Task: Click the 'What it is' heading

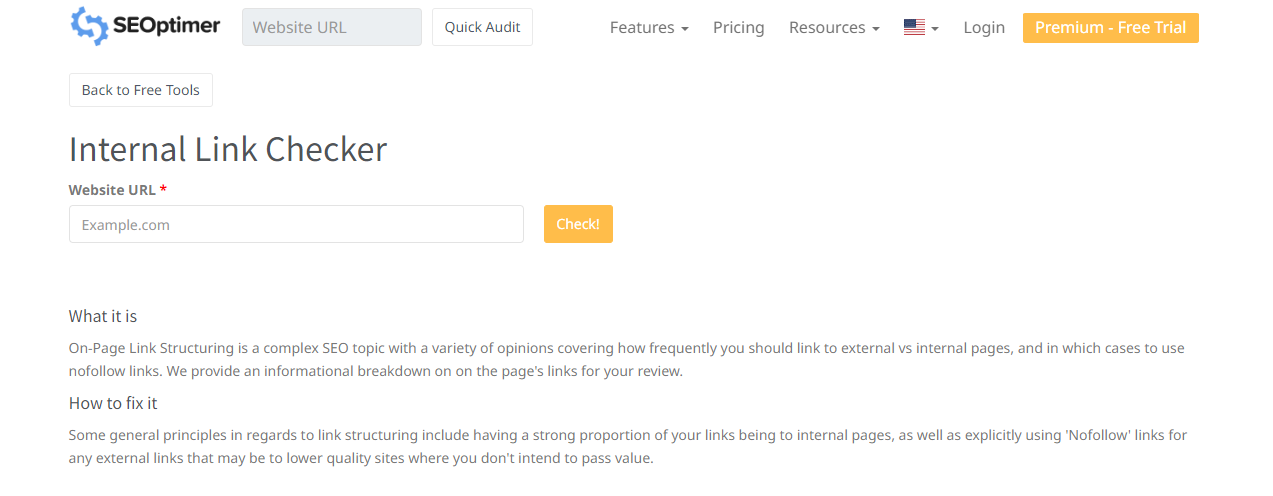Action: (x=103, y=316)
